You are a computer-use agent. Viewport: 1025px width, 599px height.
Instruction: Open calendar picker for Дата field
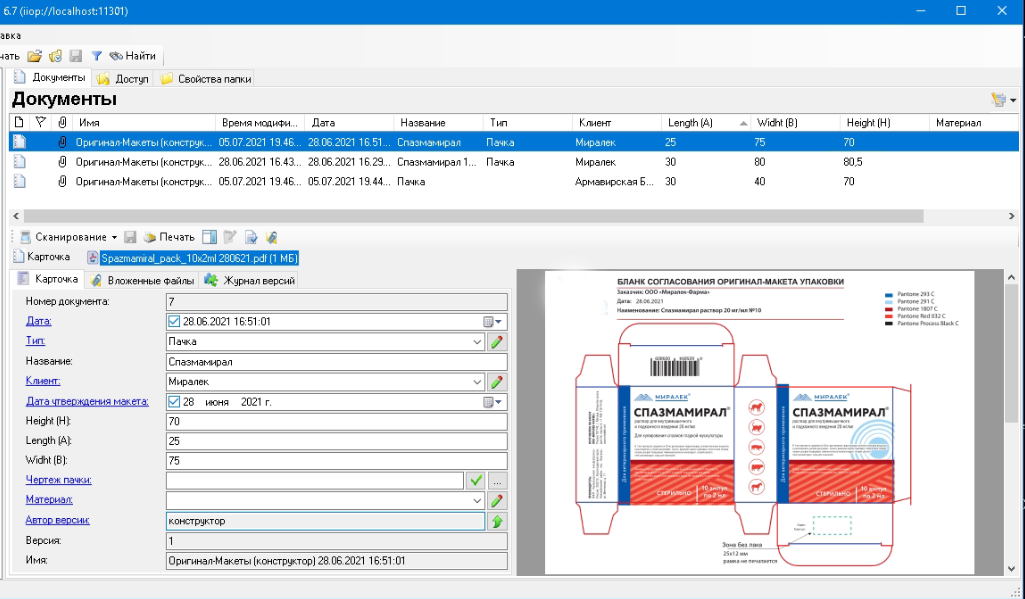click(x=494, y=322)
